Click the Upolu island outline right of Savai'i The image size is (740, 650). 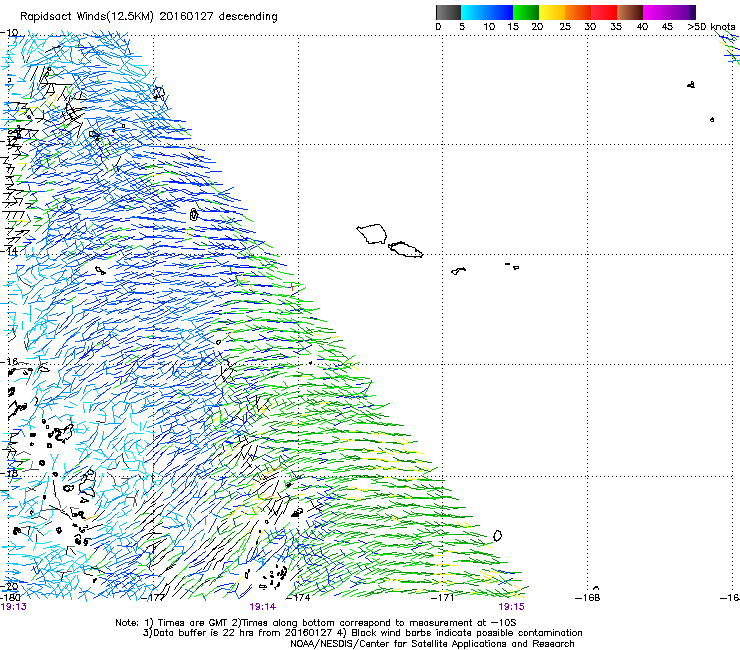(x=405, y=249)
